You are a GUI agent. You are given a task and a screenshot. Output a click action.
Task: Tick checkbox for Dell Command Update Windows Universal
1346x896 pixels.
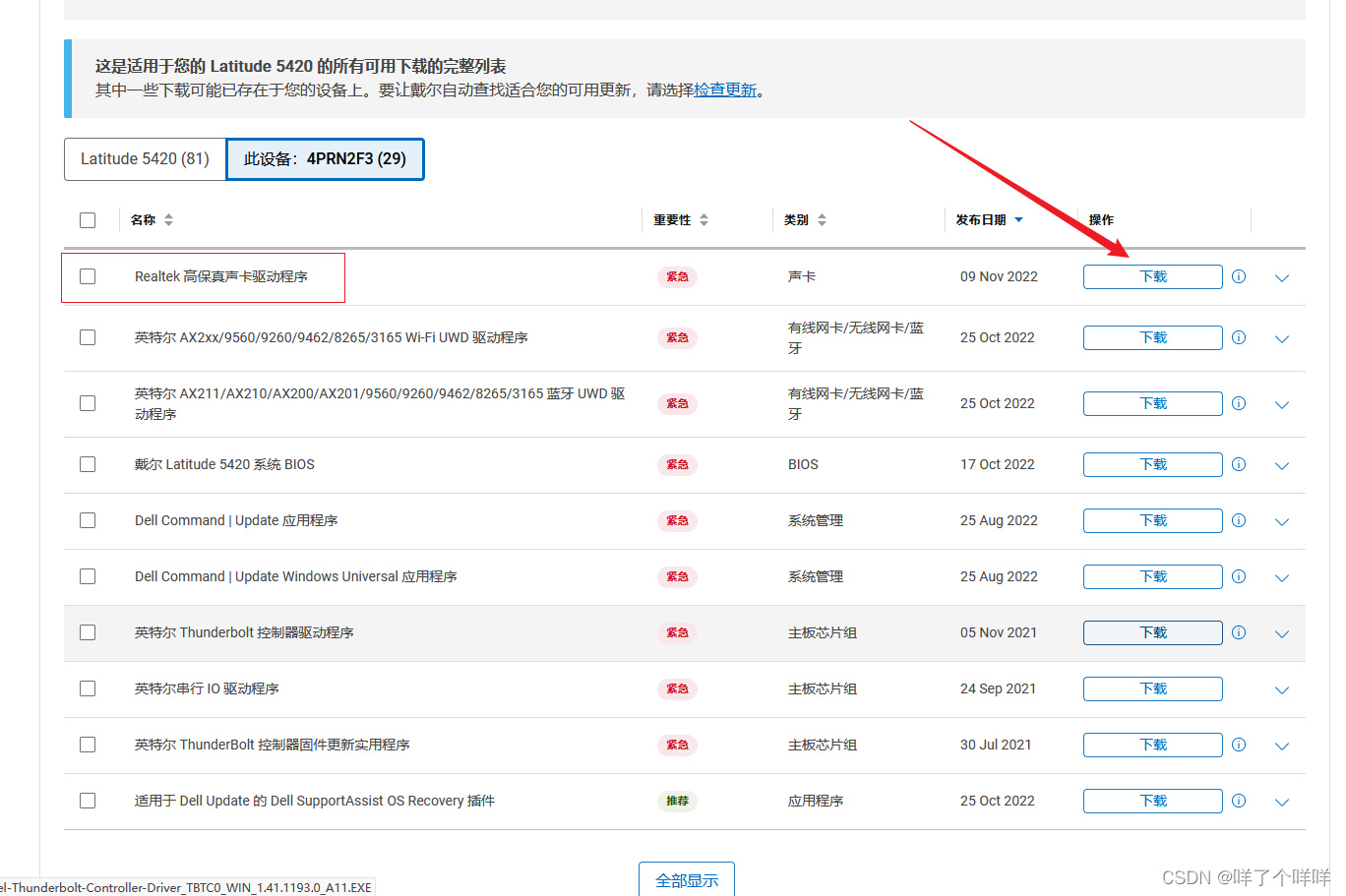pos(88,576)
